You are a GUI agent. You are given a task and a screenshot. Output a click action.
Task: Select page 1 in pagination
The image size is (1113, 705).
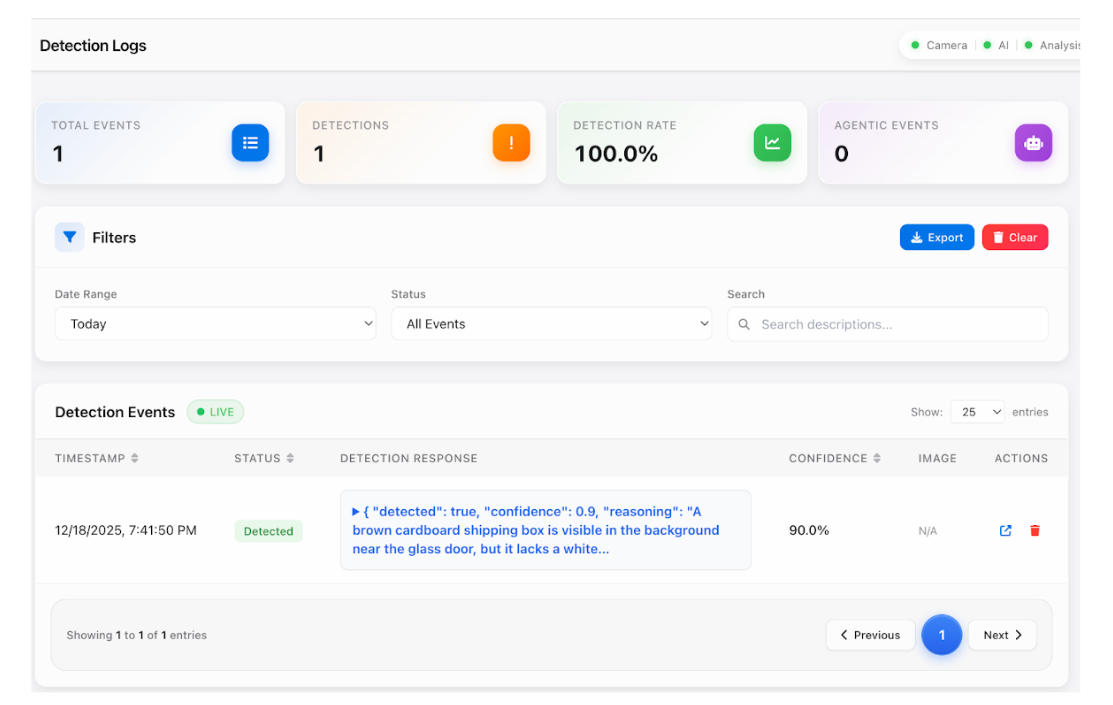click(941, 635)
